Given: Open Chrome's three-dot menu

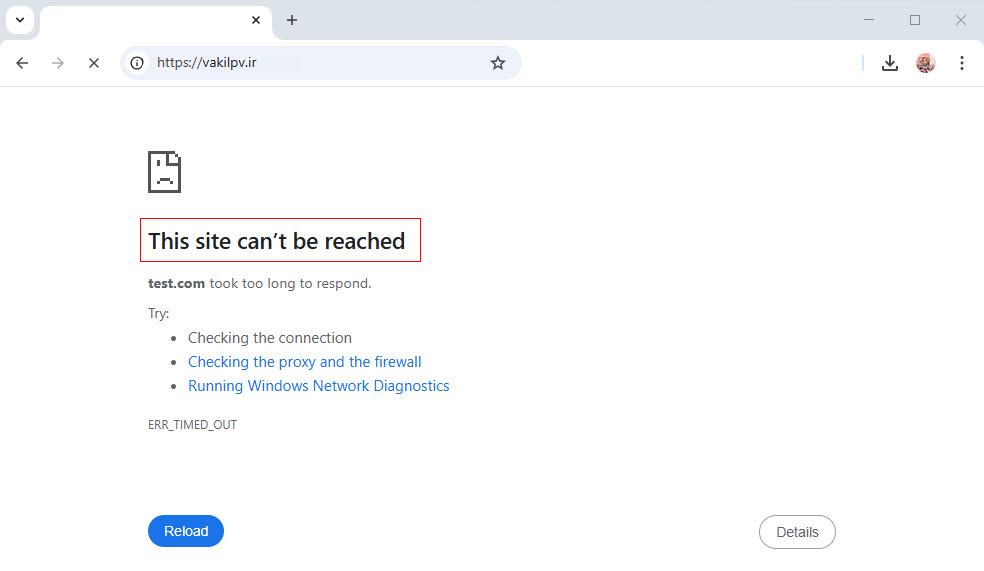Looking at the screenshot, I should pyautogui.click(x=961, y=63).
